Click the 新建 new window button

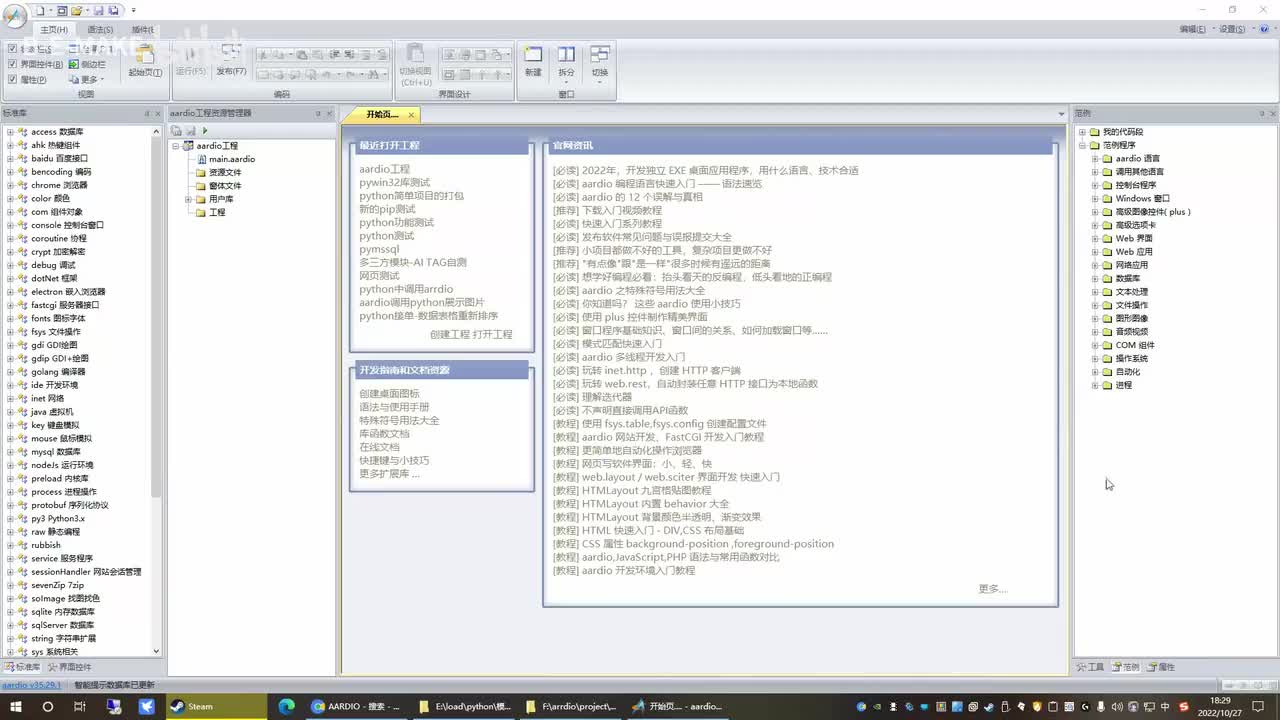tap(533, 61)
